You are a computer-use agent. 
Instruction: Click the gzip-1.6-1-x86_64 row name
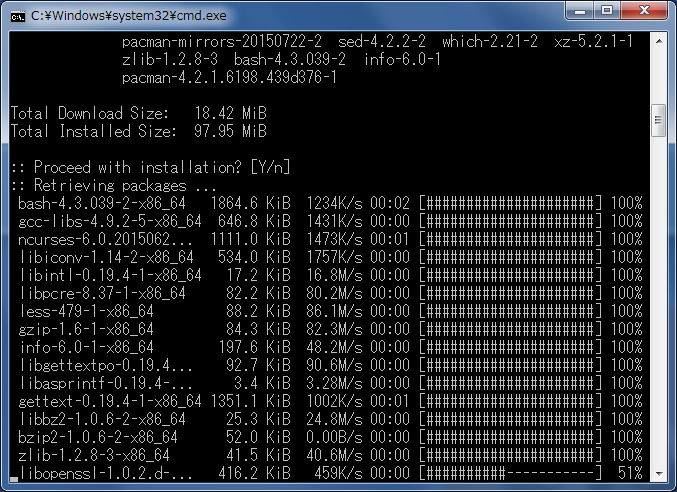pyautogui.click(x=86, y=329)
